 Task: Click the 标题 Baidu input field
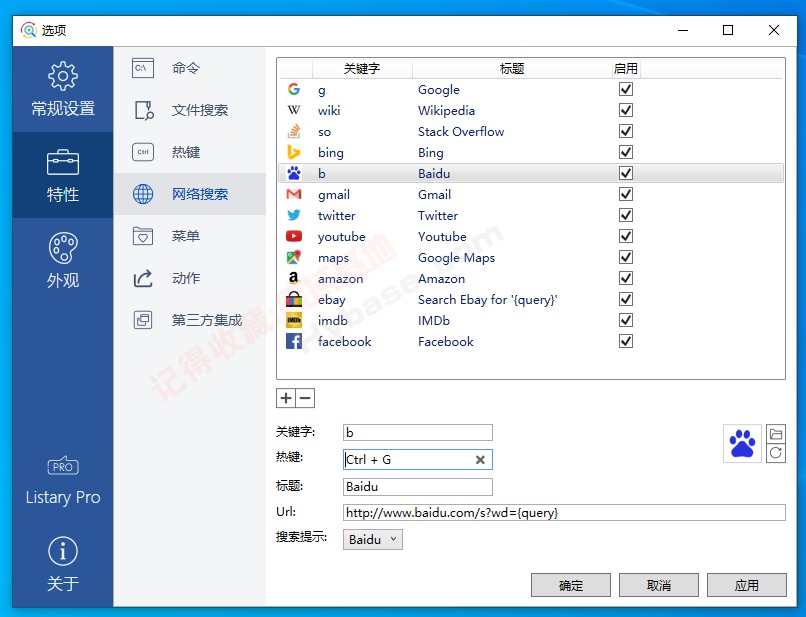[x=417, y=486]
